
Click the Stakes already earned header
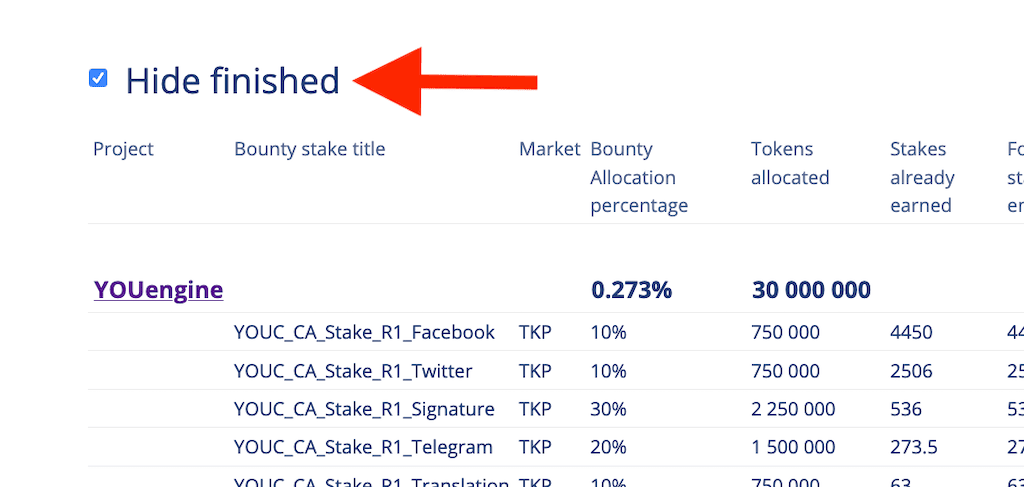922,177
